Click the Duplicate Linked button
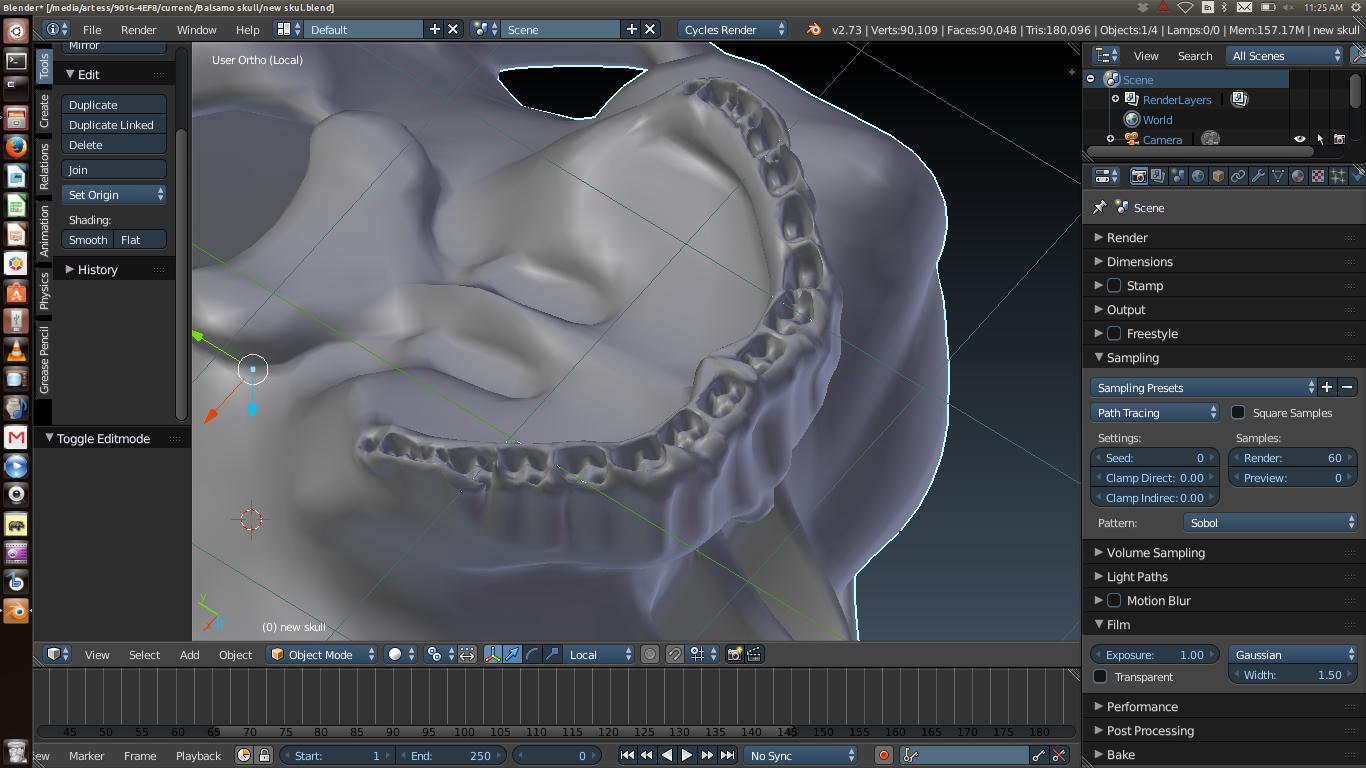Image resolution: width=1366 pixels, height=768 pixels. coord(114,124)
